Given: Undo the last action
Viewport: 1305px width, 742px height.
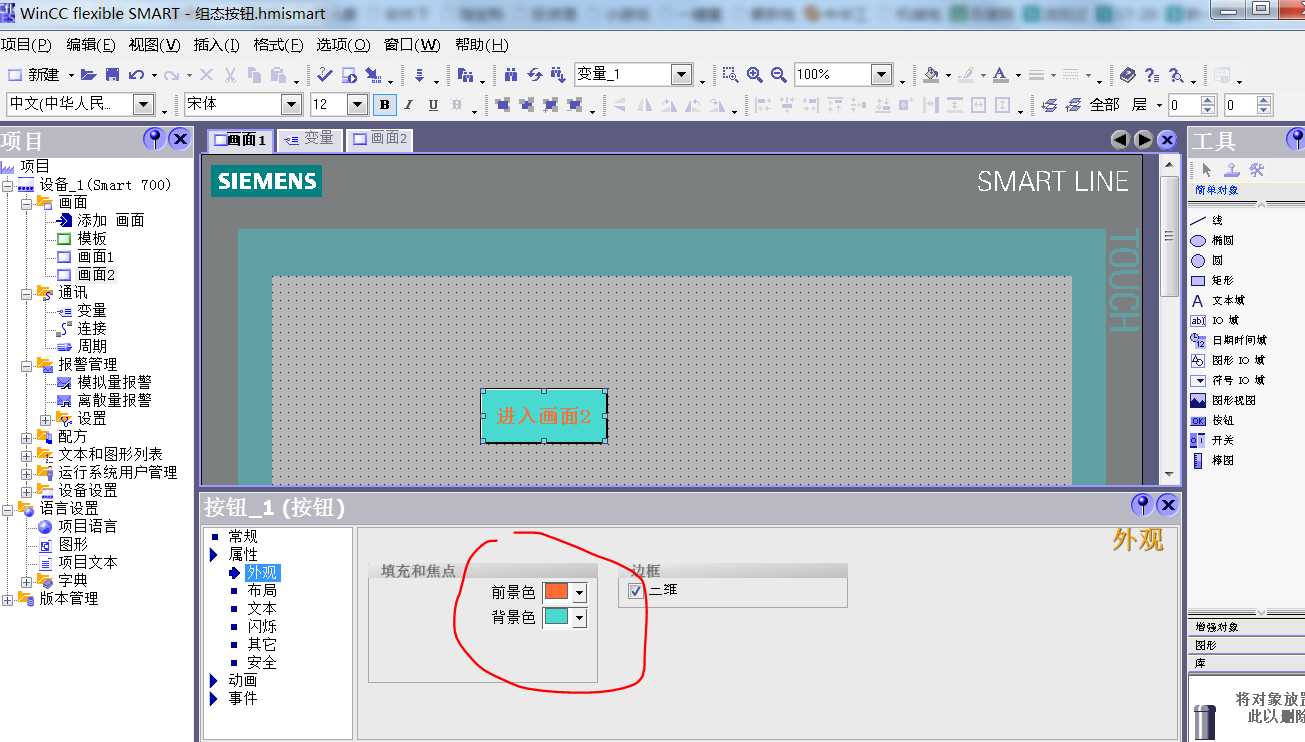Looking at the screenshot, I should [x=136, y=75].
